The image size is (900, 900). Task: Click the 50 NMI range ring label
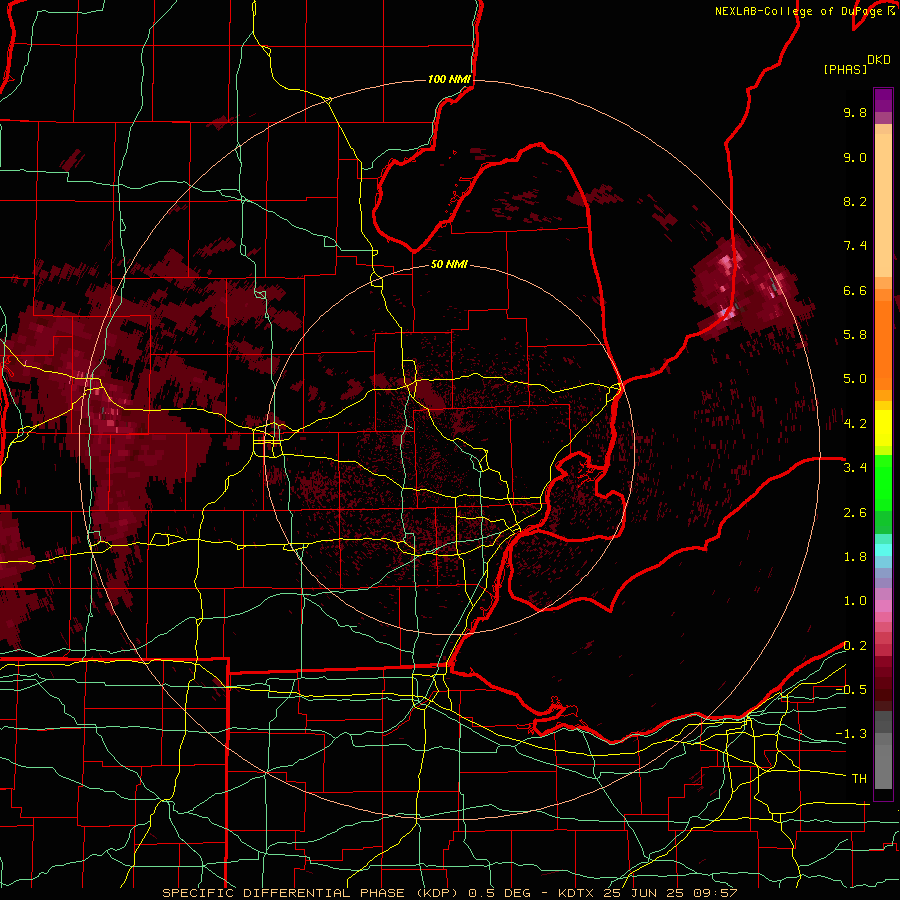pos(449,264)
